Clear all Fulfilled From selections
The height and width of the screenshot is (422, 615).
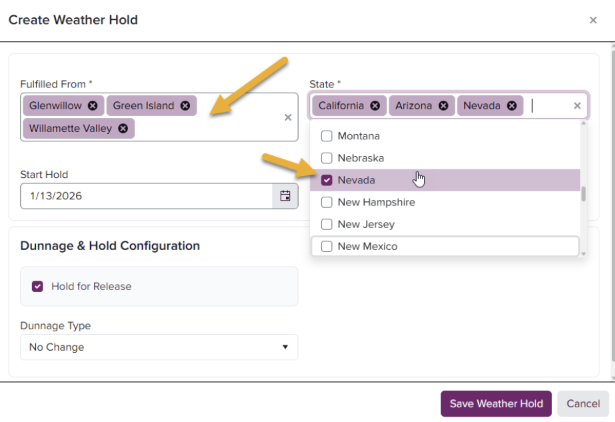[x=288, y=117]
